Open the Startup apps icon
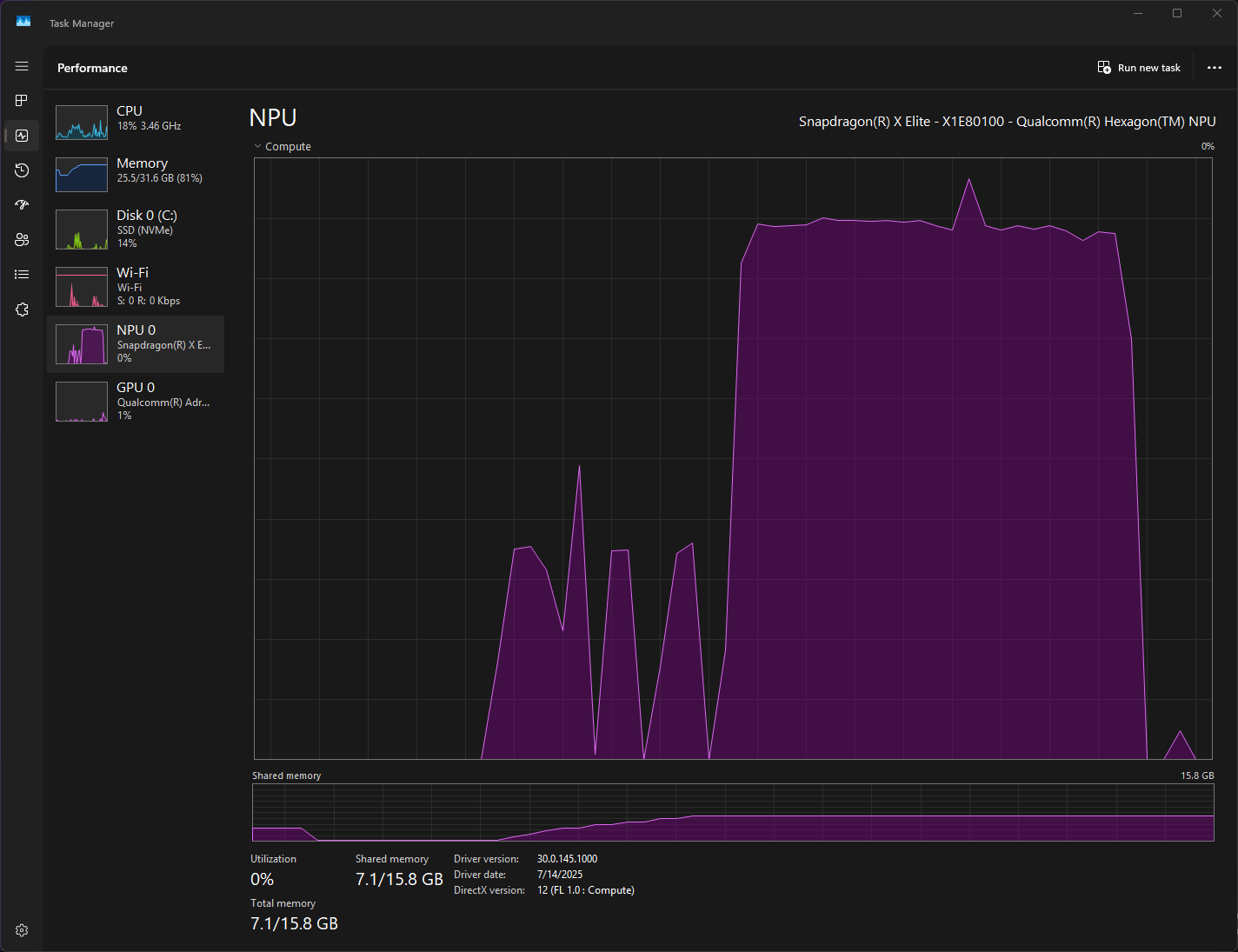This screenshot has height=952, width=1238. coord(21,204)
